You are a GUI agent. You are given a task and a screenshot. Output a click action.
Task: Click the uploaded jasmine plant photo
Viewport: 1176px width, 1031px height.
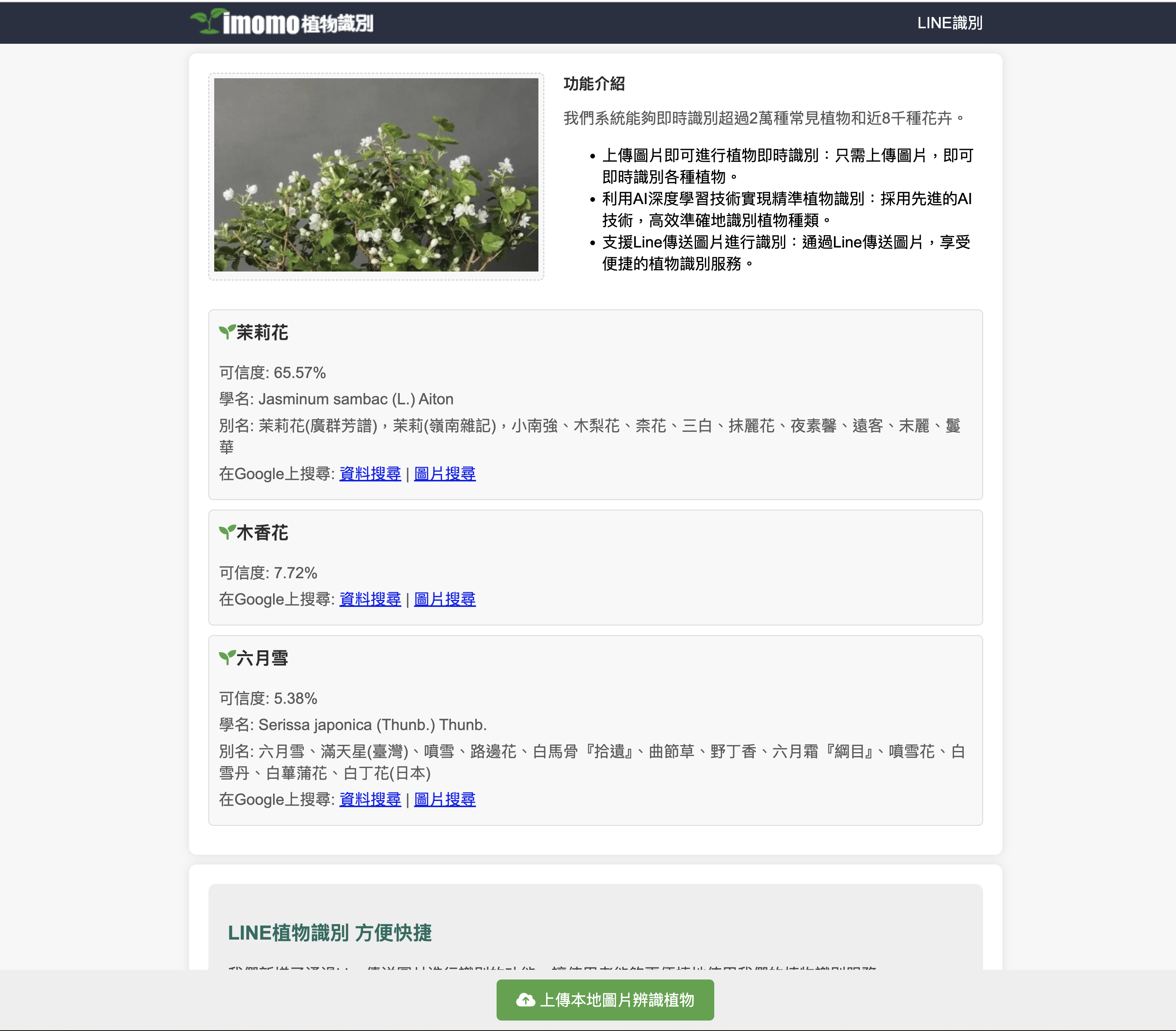[376, 175]
